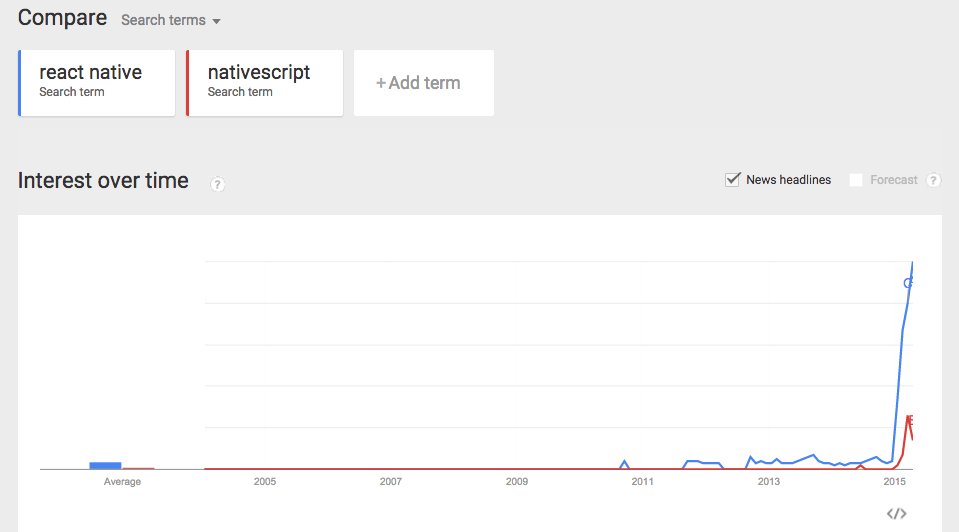This screenshot has width=959, height=532.
Task: Click the 2013 label on the time axis
Action: [768, 482]
